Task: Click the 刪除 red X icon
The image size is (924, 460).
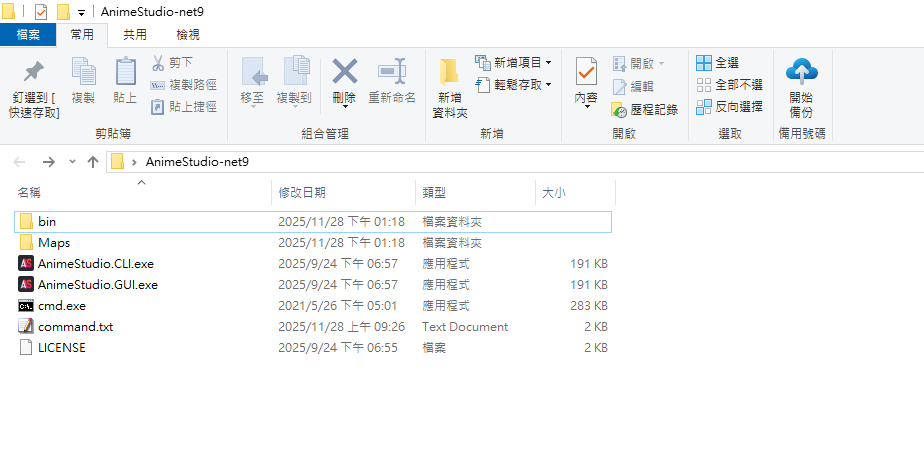Action: pos(344,73)
